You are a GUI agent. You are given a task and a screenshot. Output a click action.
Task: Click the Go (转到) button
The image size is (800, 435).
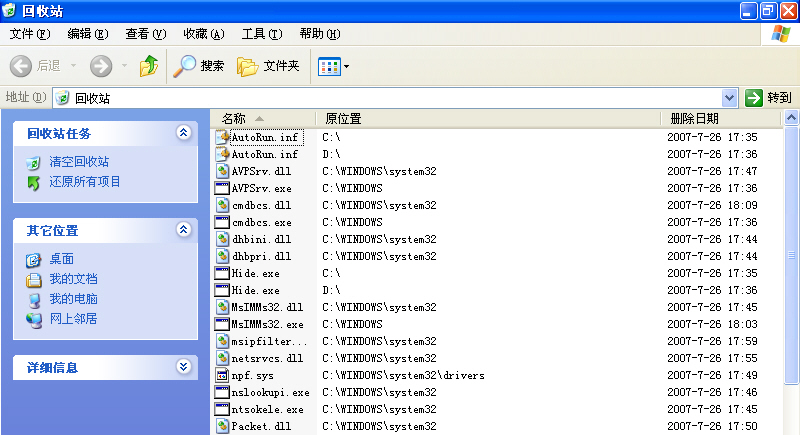point(768,98)
